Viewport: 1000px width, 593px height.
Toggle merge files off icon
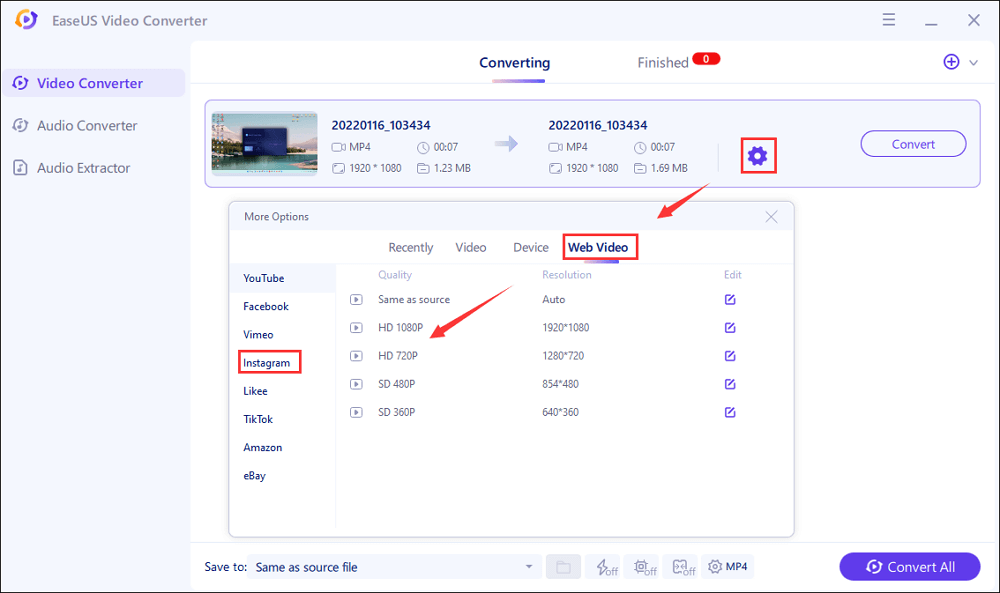tap(684, 567)
